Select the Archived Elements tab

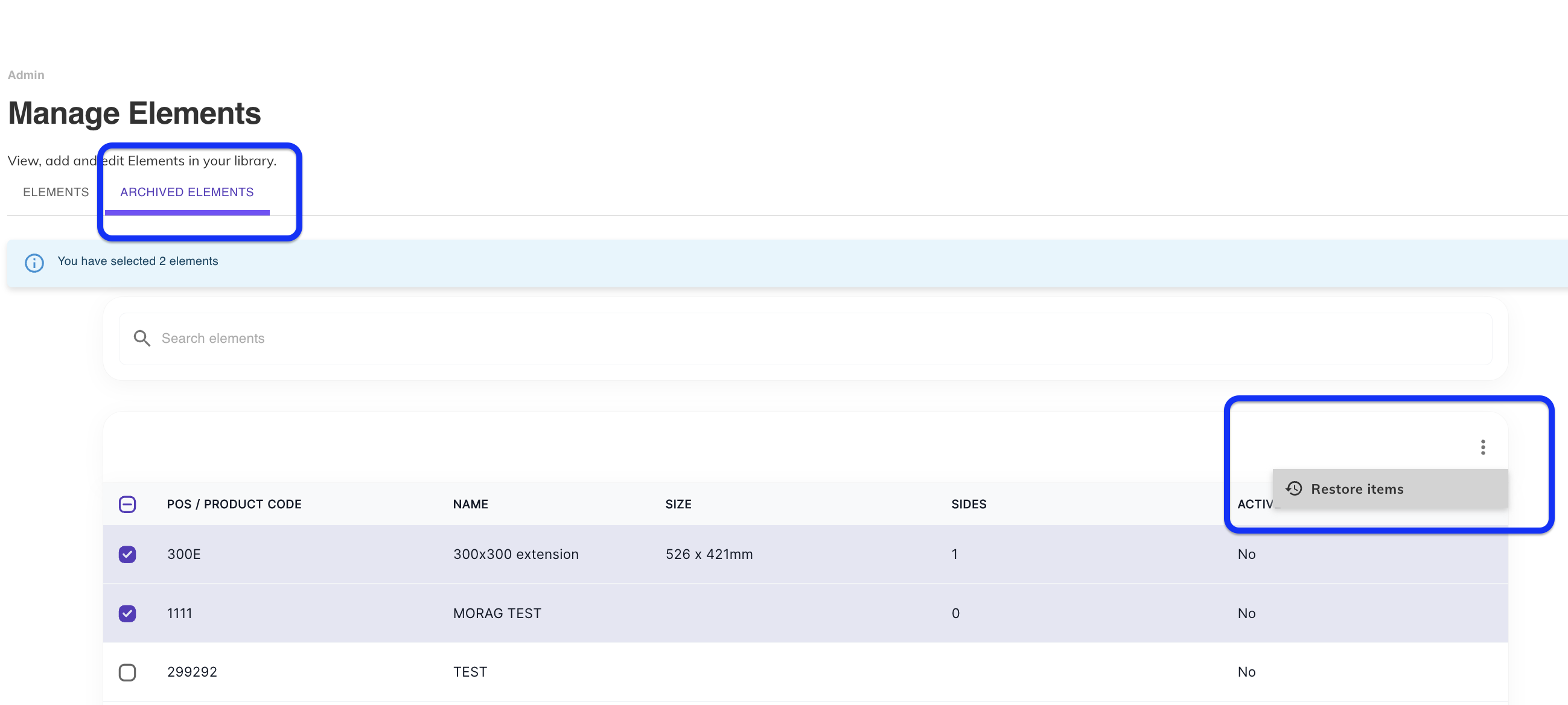tap(187, 192)
